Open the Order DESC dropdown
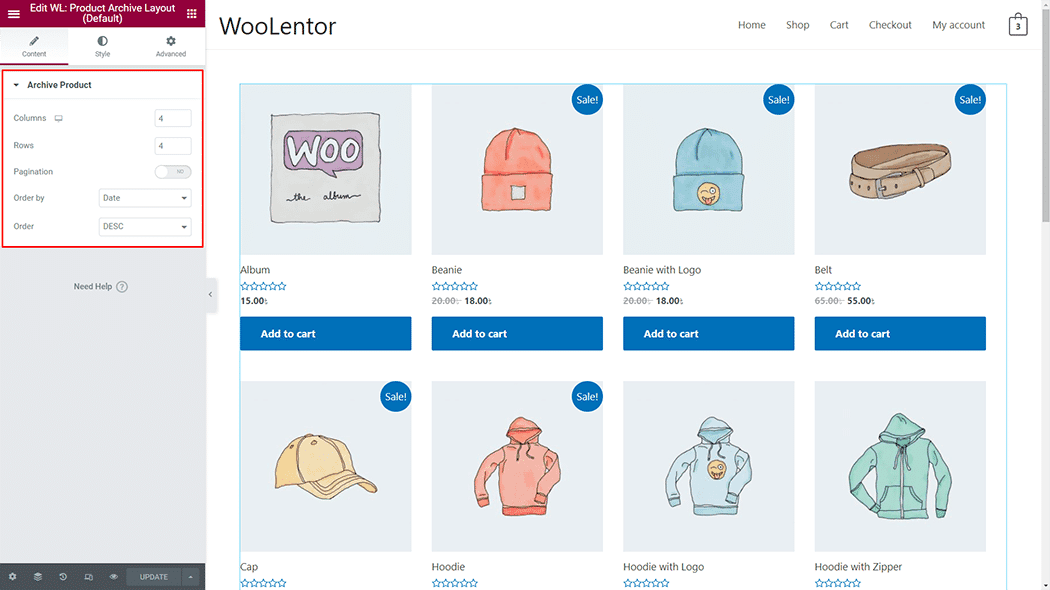 coord(145,226)
